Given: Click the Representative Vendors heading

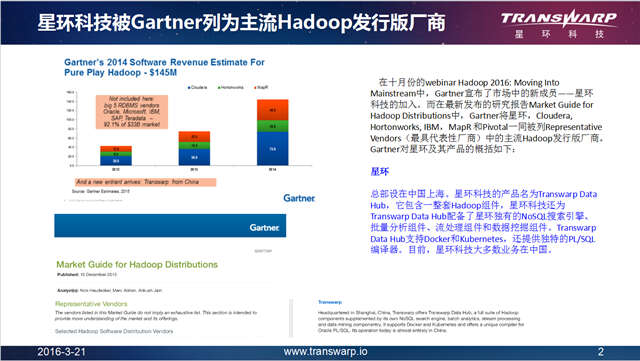Looking at the screenshot, I should pos(91,304).
